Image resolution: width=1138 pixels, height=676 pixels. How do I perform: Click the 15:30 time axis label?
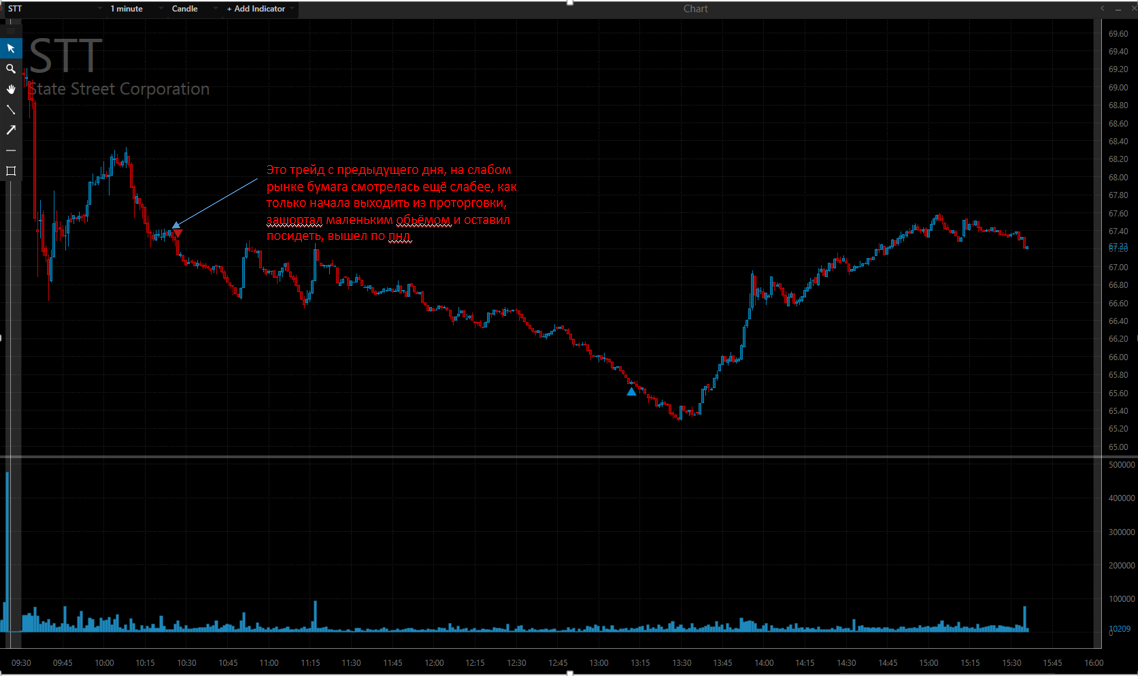pos(1011,663)
